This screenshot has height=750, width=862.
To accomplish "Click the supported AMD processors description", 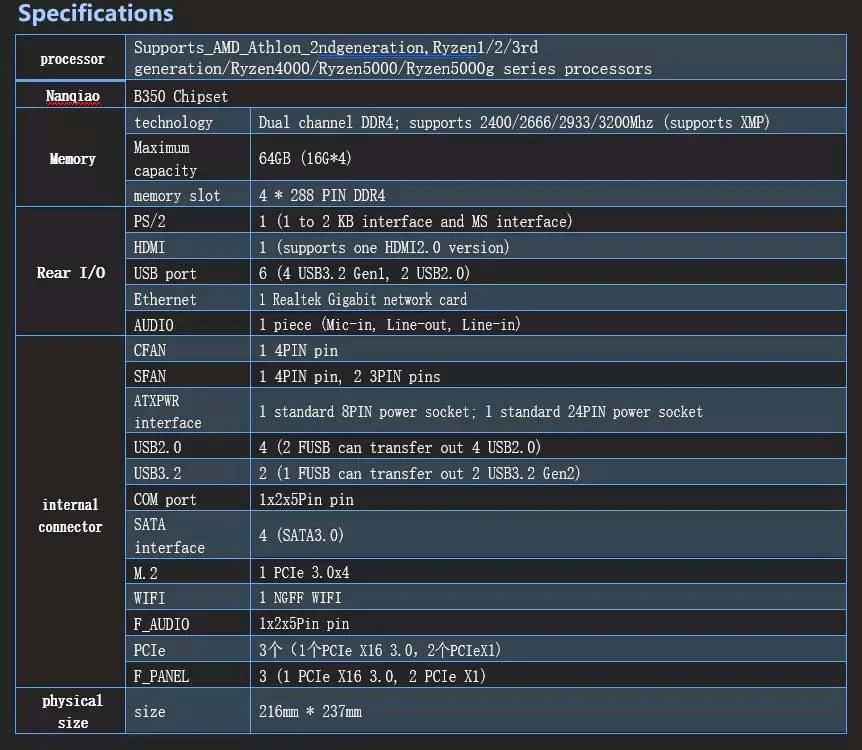I will pyautogui.click(x=393, y=58).
